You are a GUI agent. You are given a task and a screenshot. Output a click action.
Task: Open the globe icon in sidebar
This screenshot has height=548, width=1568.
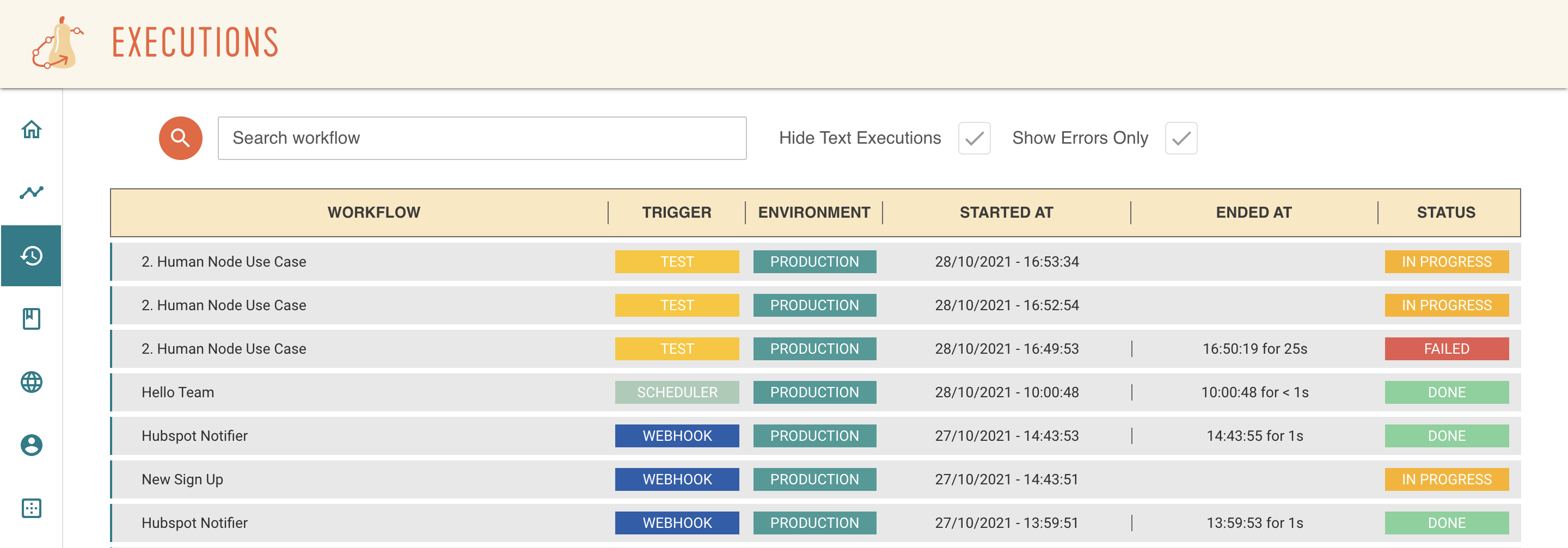(32, 382)
